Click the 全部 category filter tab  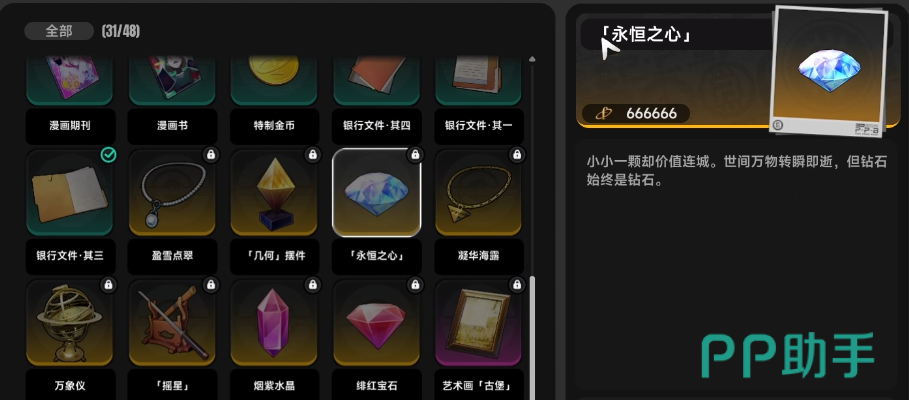coord(59,31)
